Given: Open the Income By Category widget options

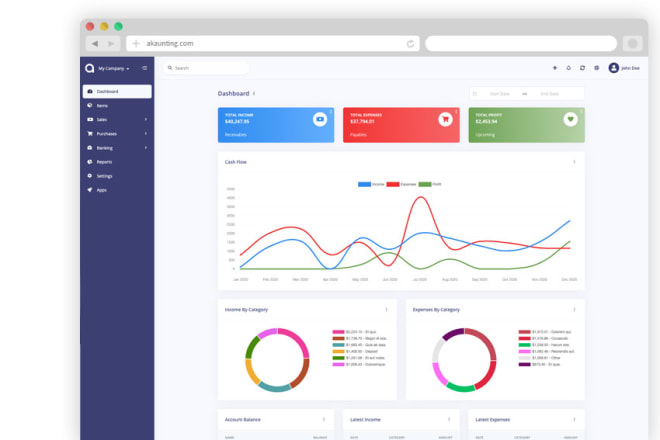Looking at the screenshot, I should pyautogui.click(x=386, y=309).
